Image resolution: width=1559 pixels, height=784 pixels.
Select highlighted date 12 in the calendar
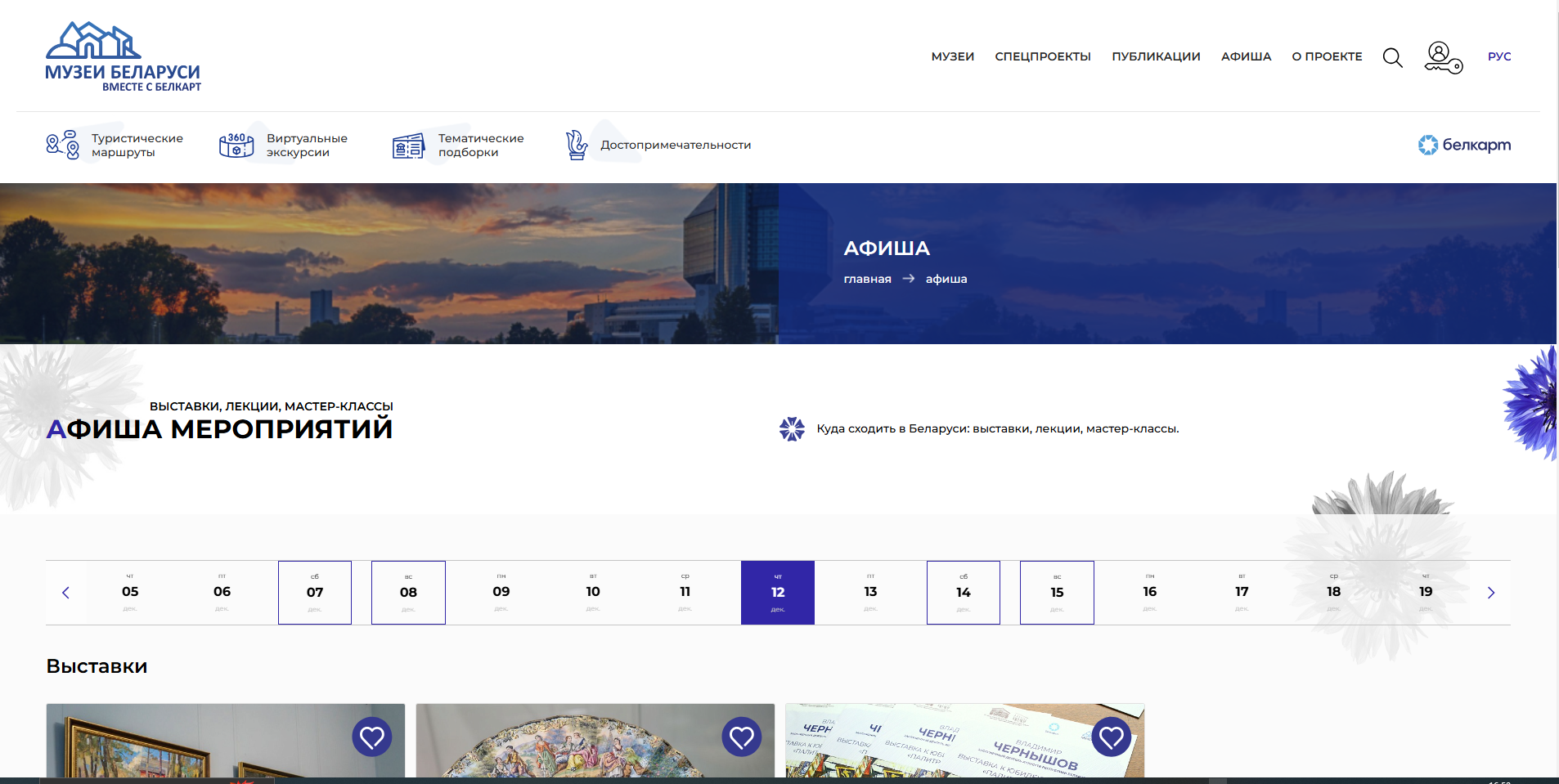pos(778,593)
